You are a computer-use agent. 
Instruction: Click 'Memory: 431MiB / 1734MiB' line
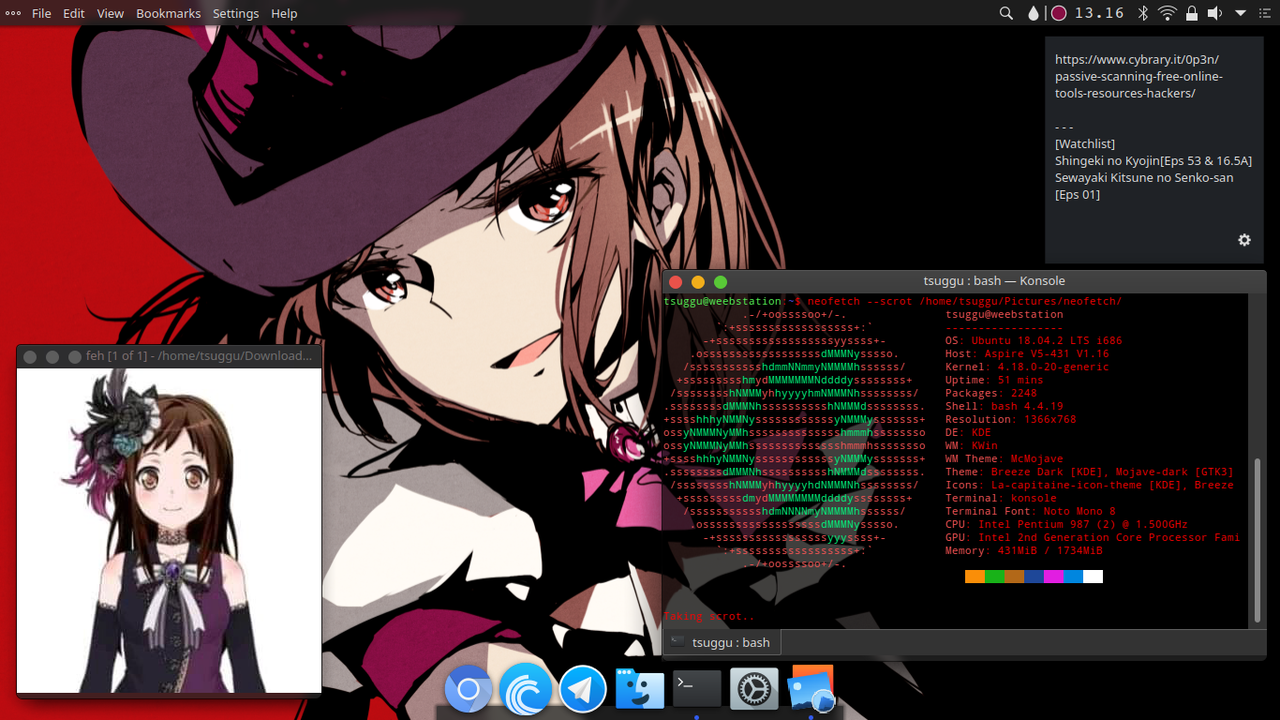coord(1024,550)
